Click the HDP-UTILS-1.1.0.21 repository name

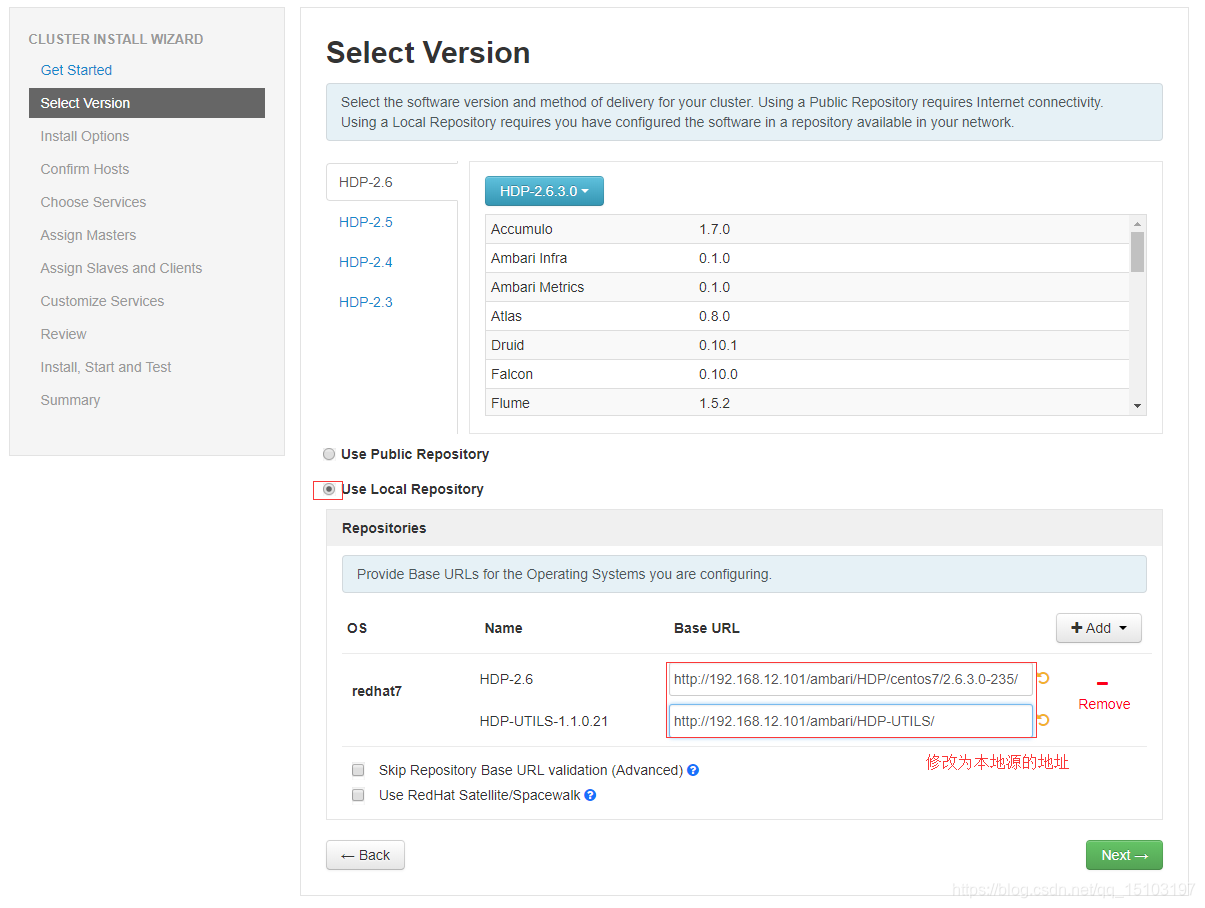click(544, 721)
